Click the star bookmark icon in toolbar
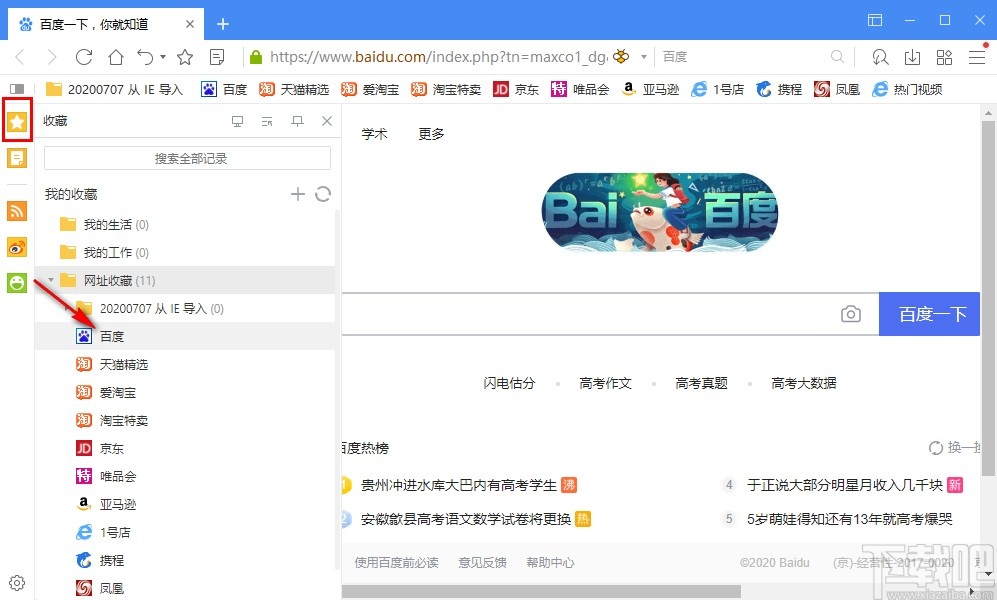The image size is (997, 600). [x=185, y=57]
